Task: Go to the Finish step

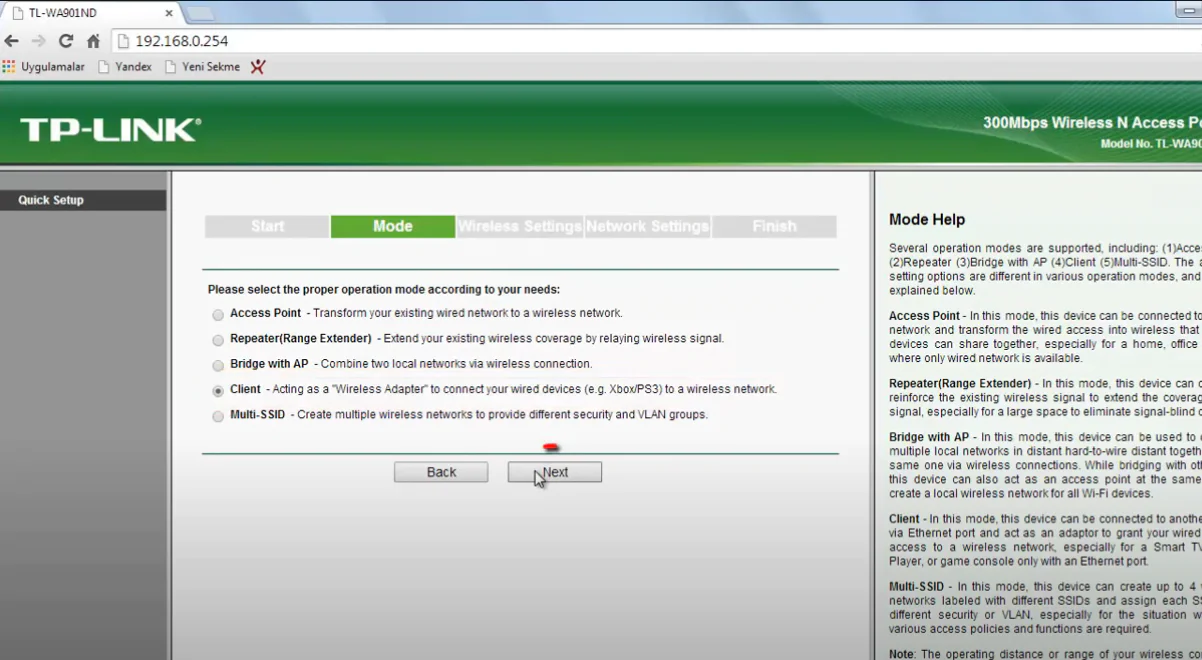Action: coord(775,226)
